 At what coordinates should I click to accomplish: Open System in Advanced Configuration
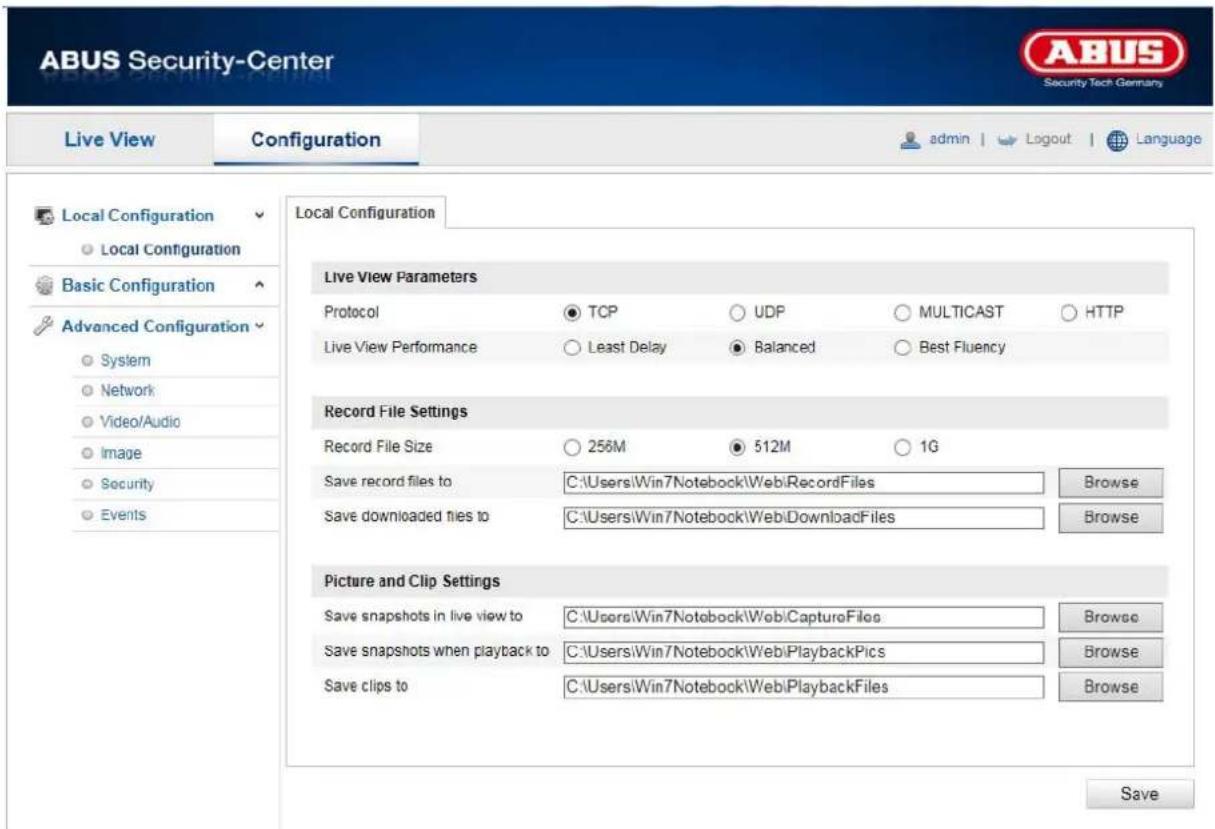[x=125, y=360]
